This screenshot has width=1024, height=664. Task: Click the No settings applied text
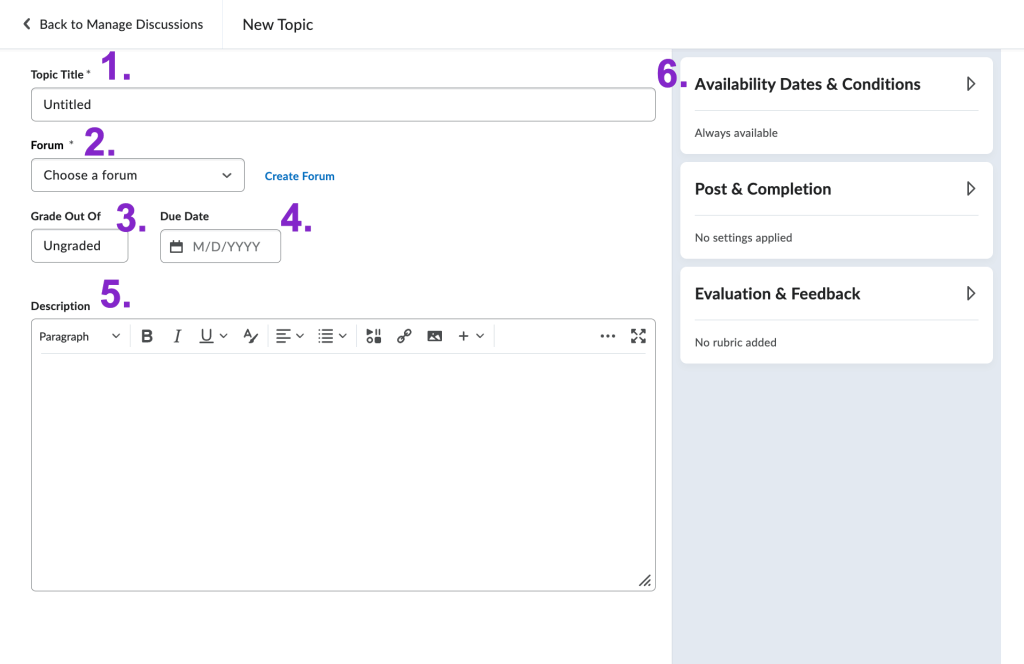point(743,238)
